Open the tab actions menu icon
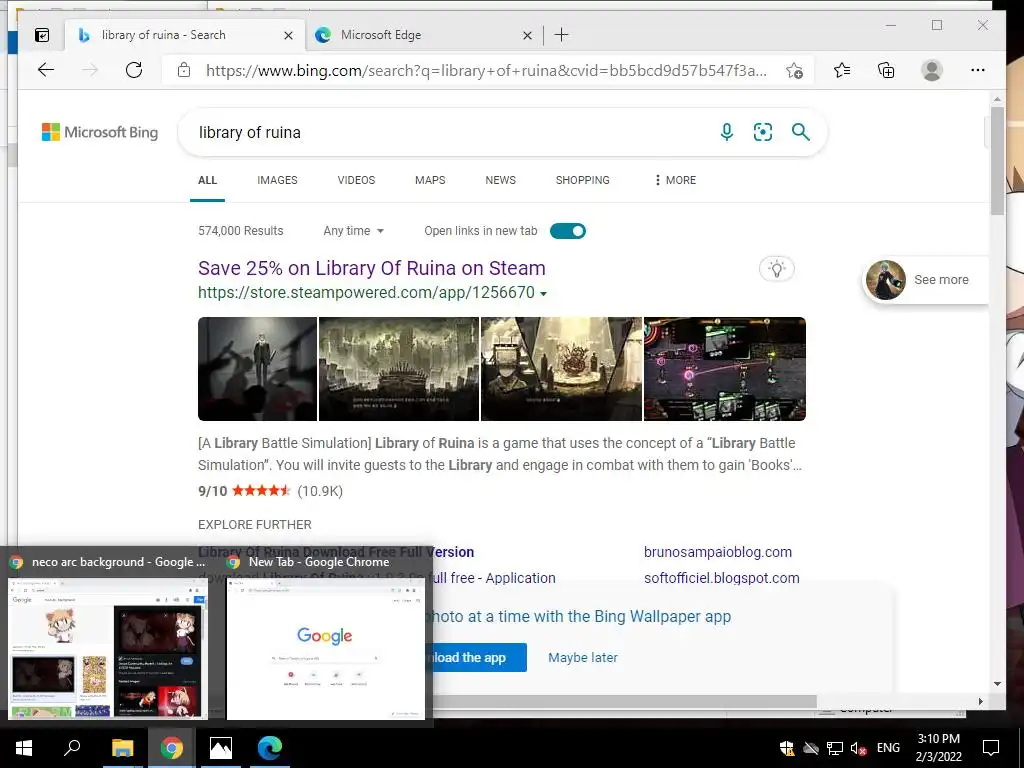 tap(42, 35)
